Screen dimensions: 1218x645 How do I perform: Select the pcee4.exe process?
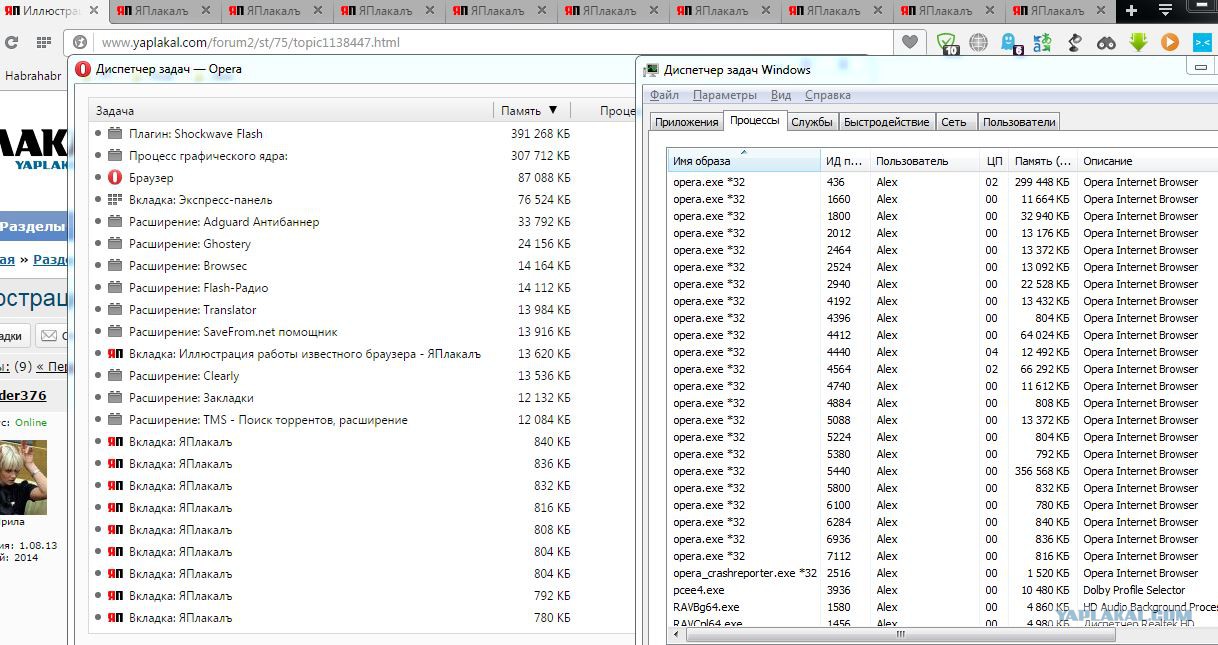click(x=943, y=590)
